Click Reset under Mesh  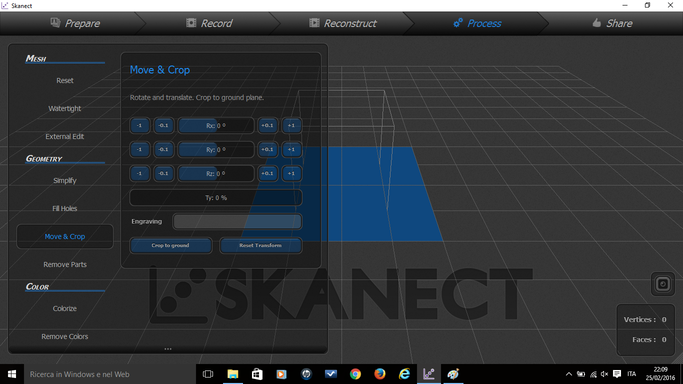[x=64, y=81]
